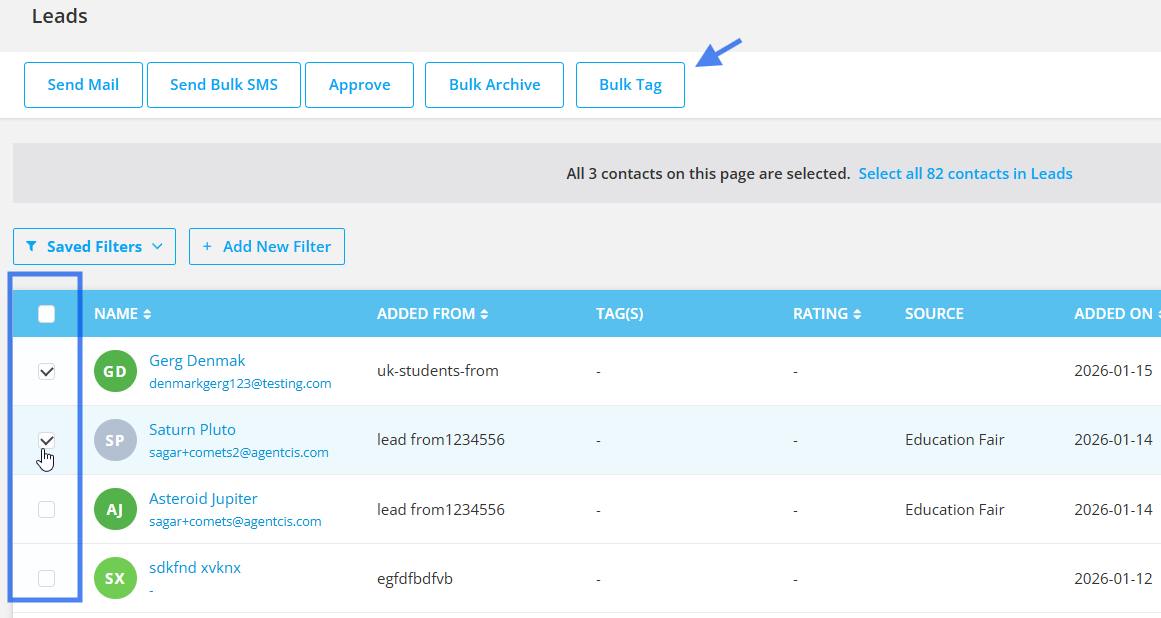Click Bulk Archive button
Viewport: 1161px width, 618px height.
494,85
